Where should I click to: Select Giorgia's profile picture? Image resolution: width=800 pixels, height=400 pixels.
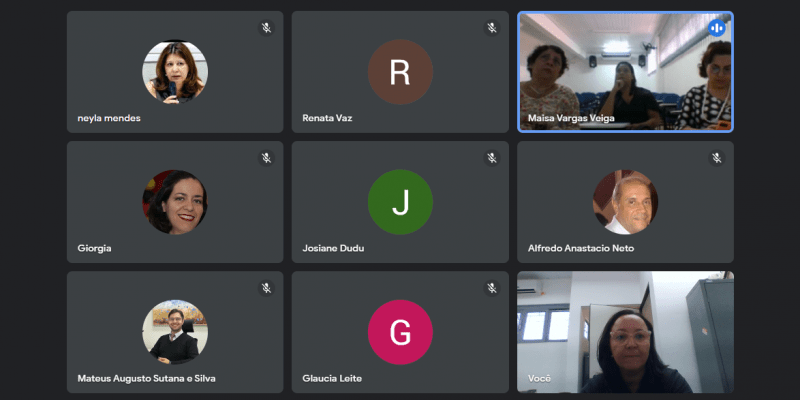click(175, 202)
